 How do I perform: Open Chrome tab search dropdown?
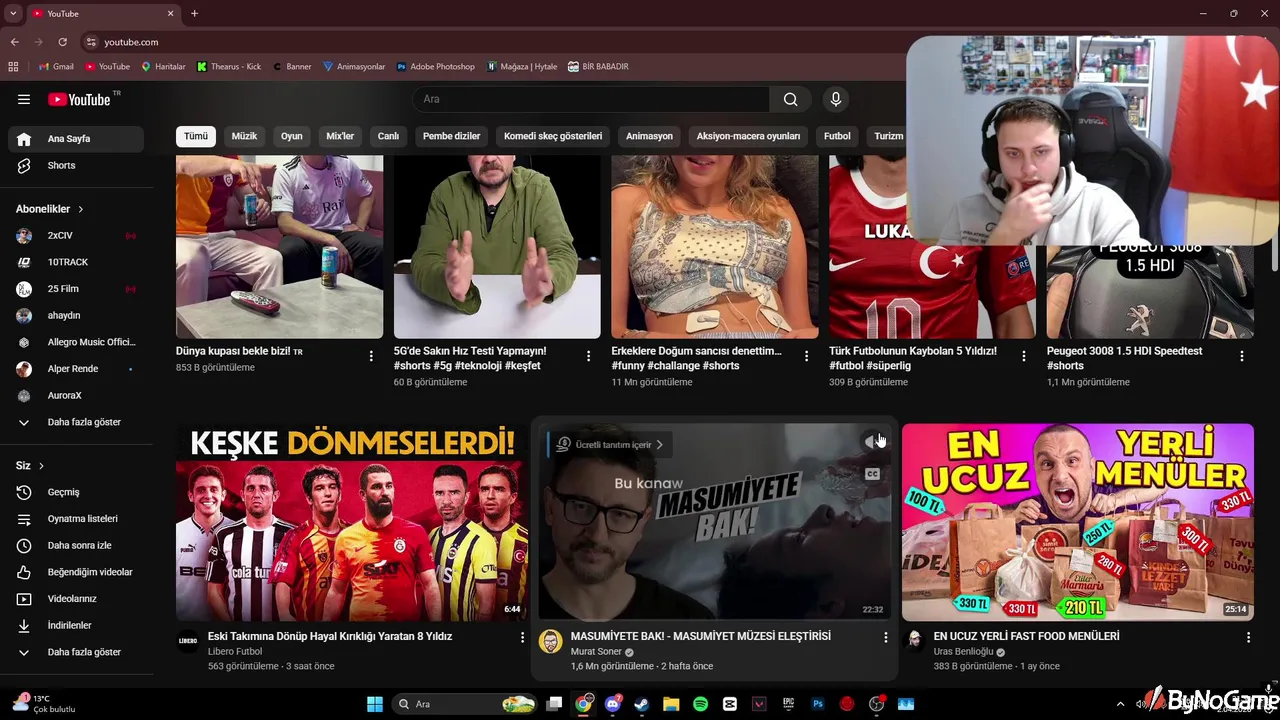point(13,14)
